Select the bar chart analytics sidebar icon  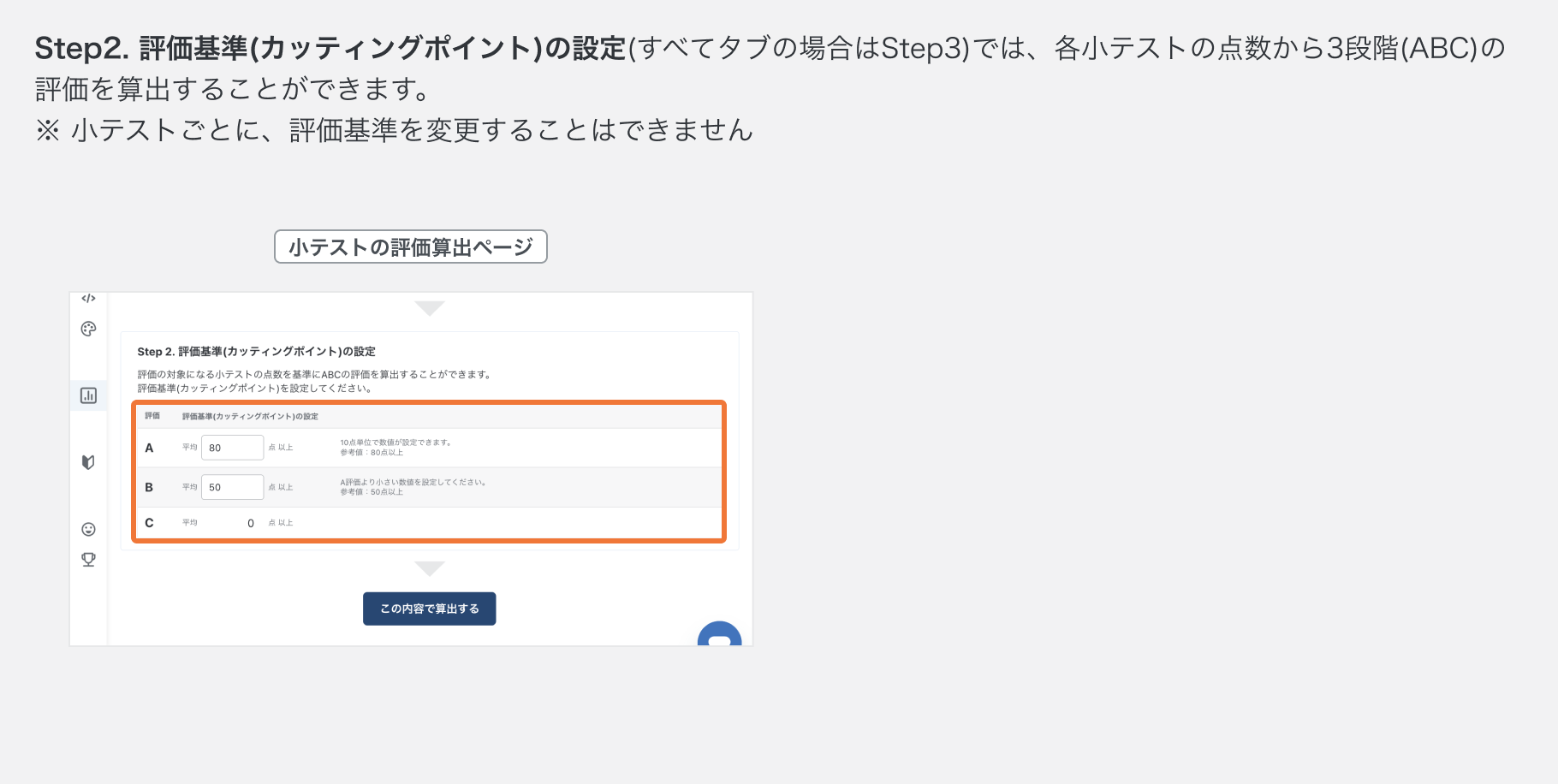88,395
